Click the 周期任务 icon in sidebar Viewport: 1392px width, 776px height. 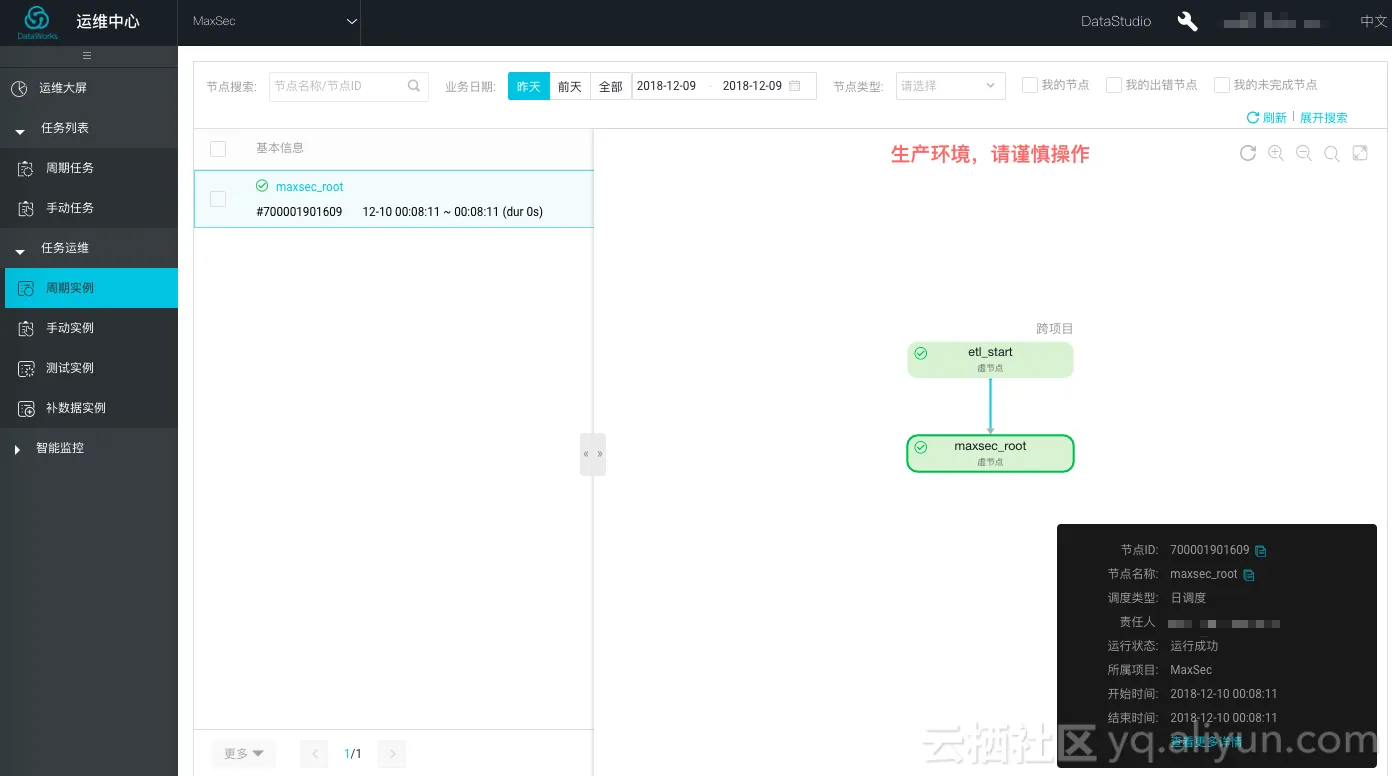(x=26, y=168)
